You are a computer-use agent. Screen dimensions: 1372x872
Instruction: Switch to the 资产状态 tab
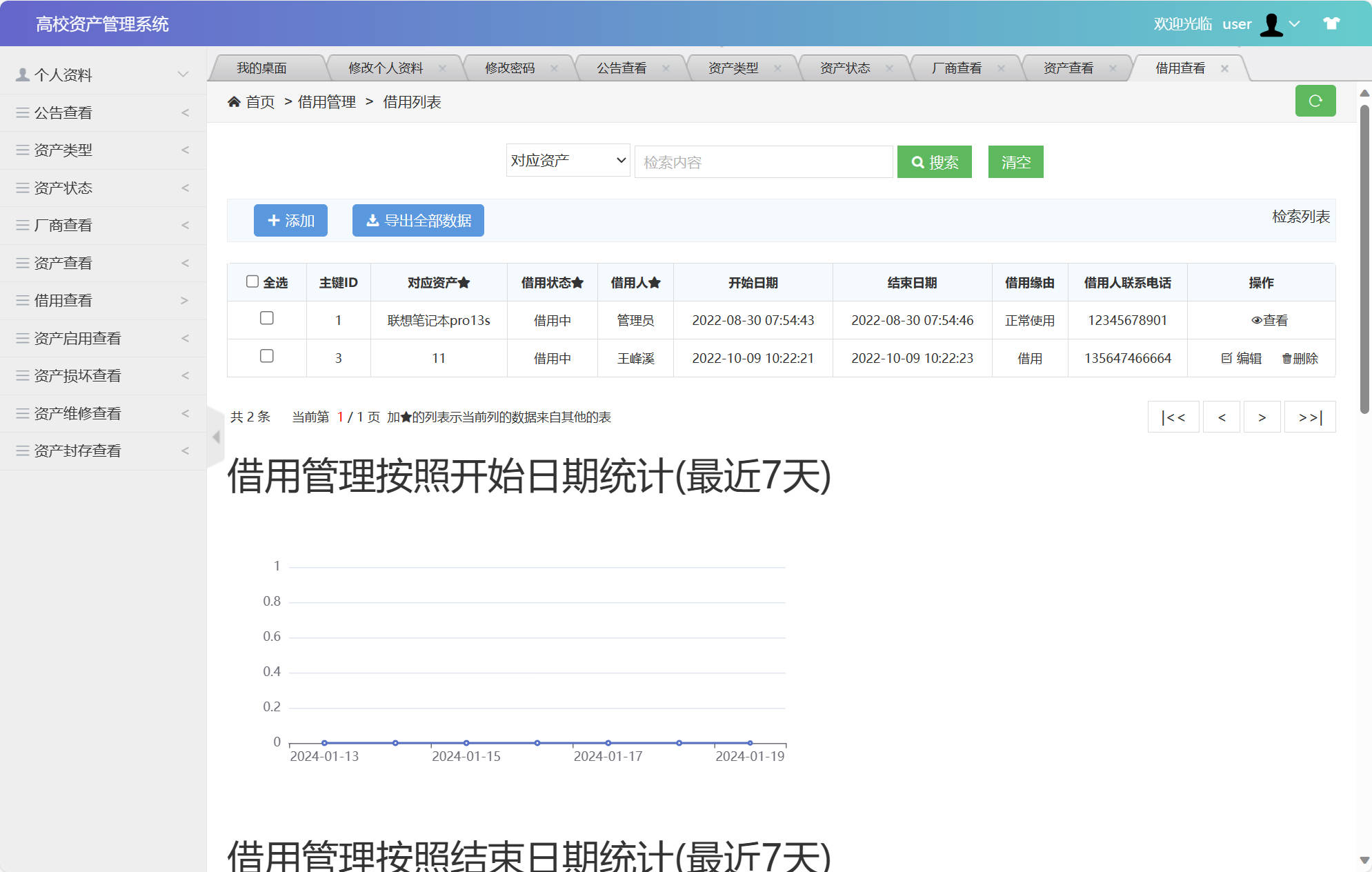tap(844, 67)
